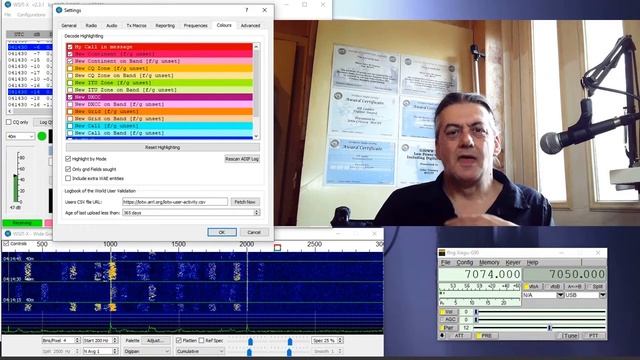Open the flrig Help menu

pos(532,262)
